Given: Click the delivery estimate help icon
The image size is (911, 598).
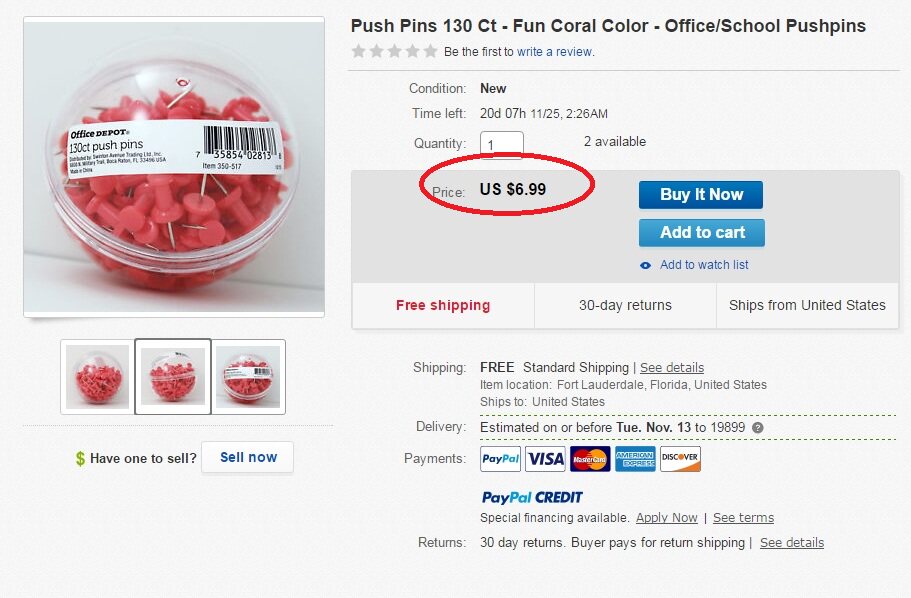Looking at the screenshot, I should point(758,428).
